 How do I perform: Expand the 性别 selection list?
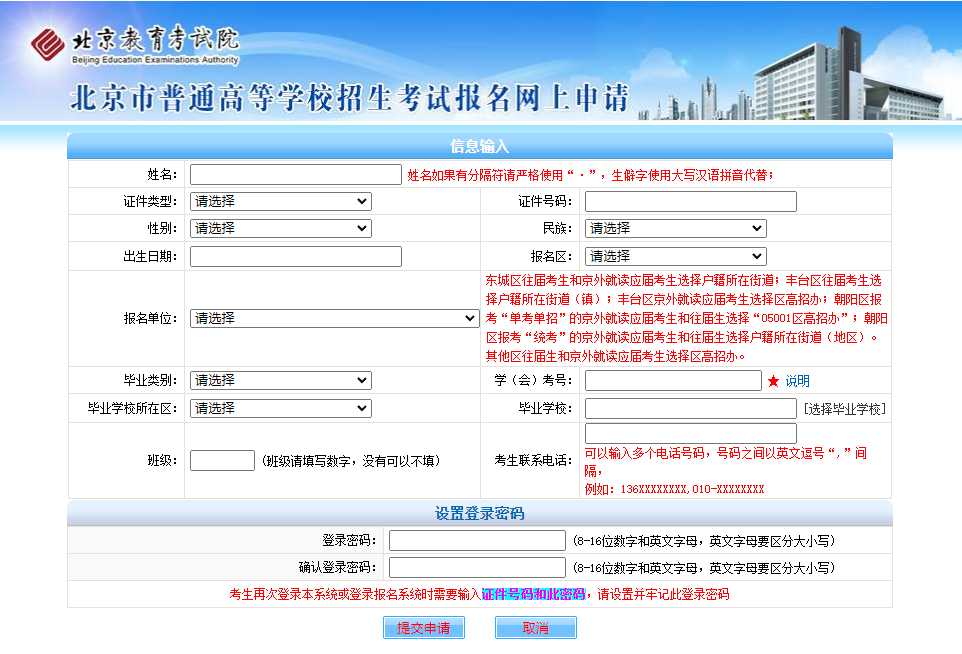point(280,228)
